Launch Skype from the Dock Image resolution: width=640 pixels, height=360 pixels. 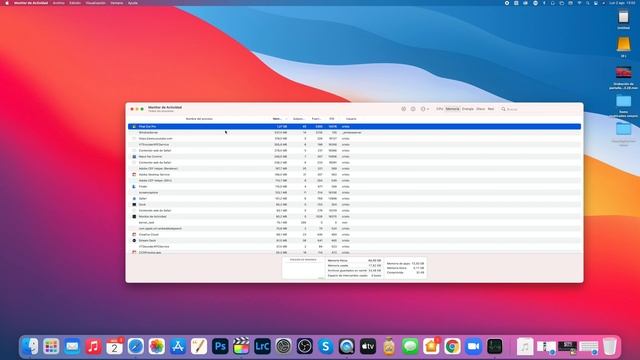[x=326, y=347]
